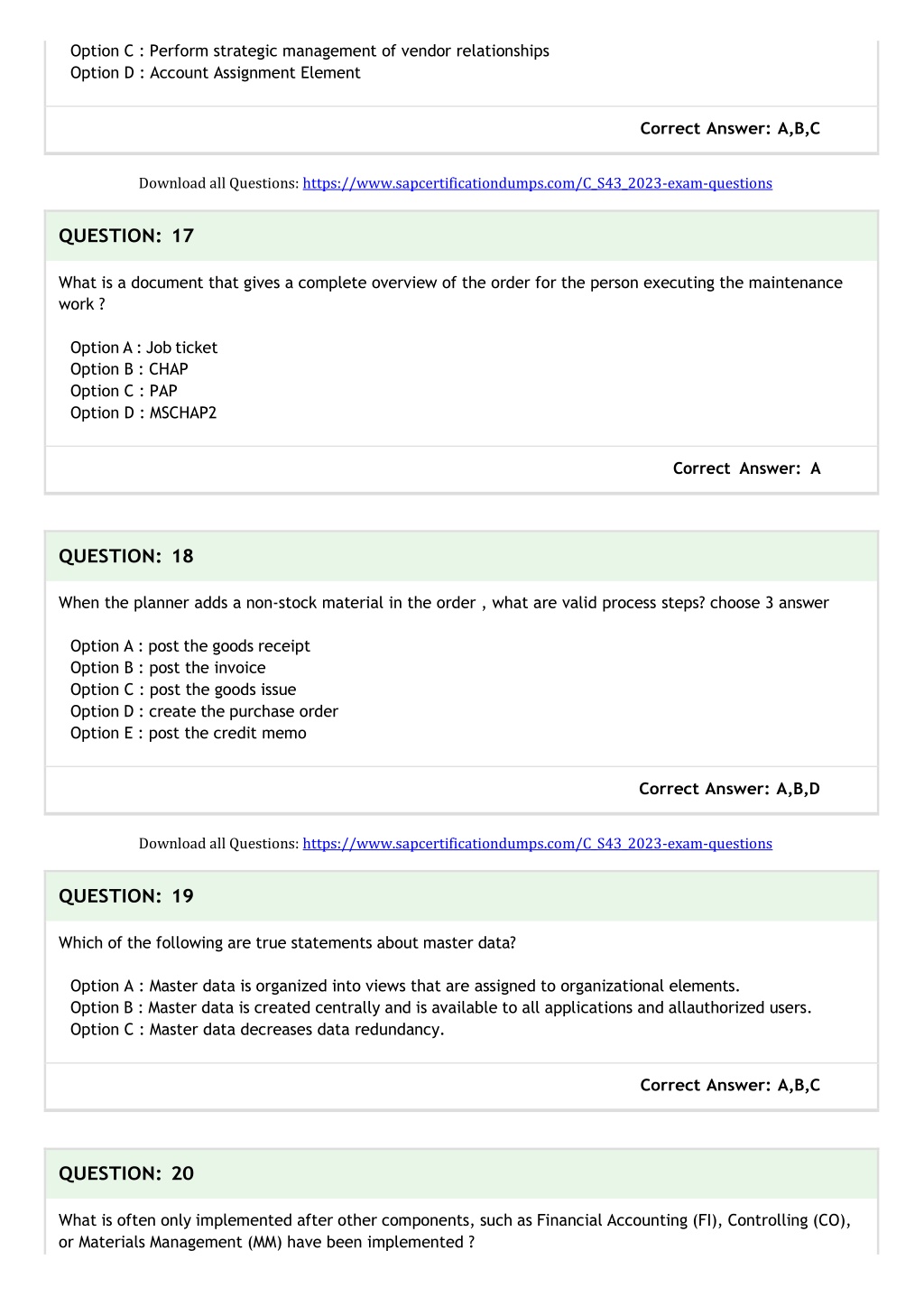The height and width of the screenshot is (1306, 924).
Task: Click Correct Answer A under question 17
Action: [746, 468]
